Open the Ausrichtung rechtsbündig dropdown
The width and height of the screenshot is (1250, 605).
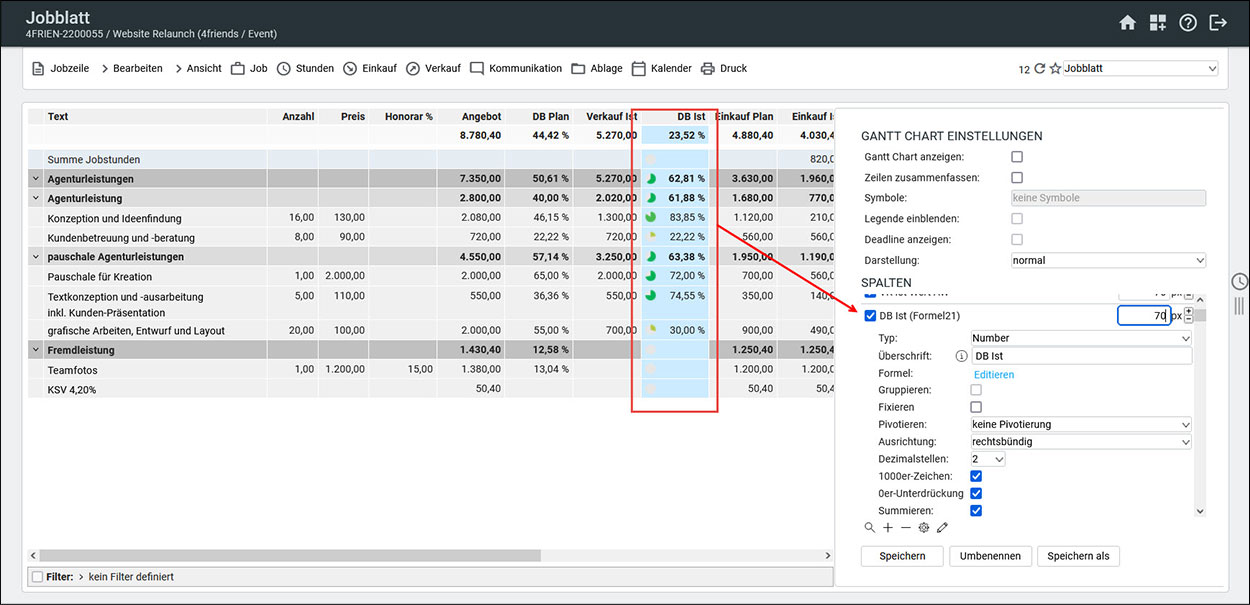click(1081, 441)
